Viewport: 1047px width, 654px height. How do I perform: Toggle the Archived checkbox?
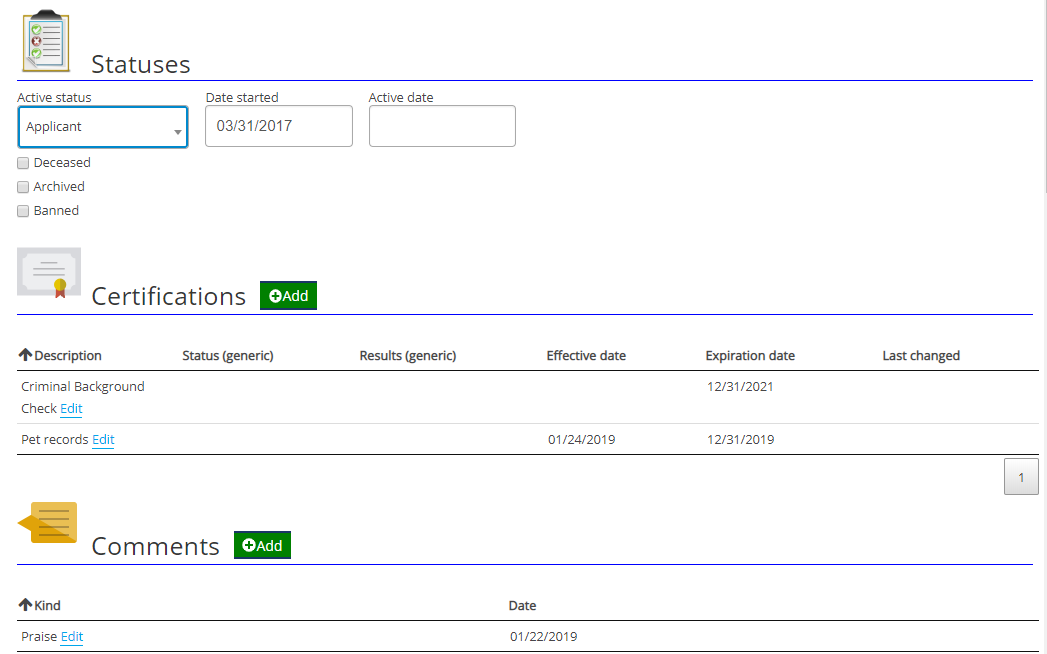[x=23, y=187]
